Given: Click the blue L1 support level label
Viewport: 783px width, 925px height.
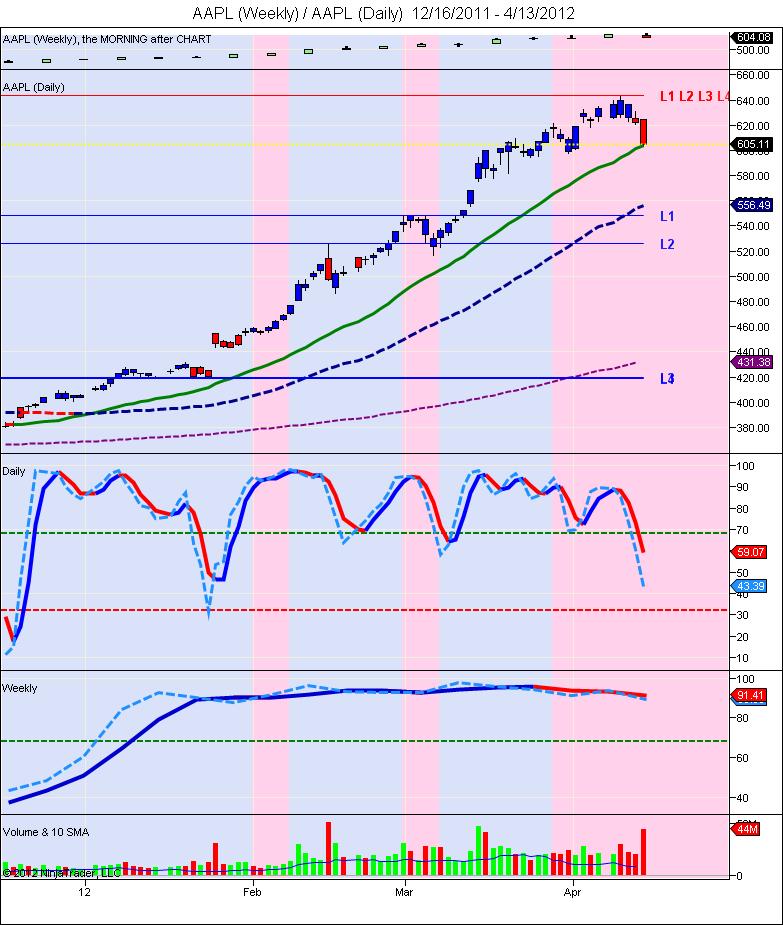Looking at the screenshot, I should [667, 217].
